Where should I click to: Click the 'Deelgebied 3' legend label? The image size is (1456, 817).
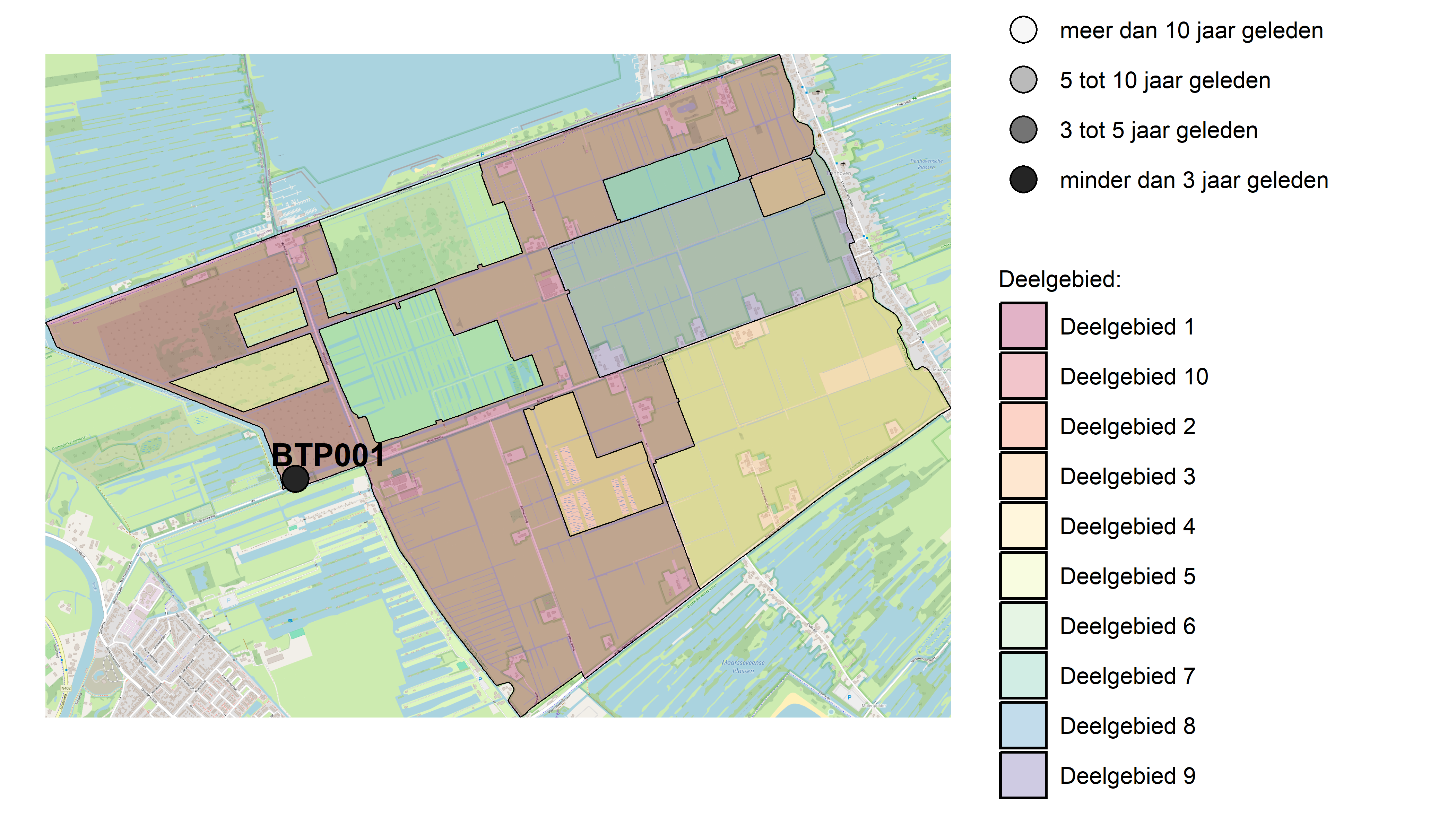[x=1128, y=476]
